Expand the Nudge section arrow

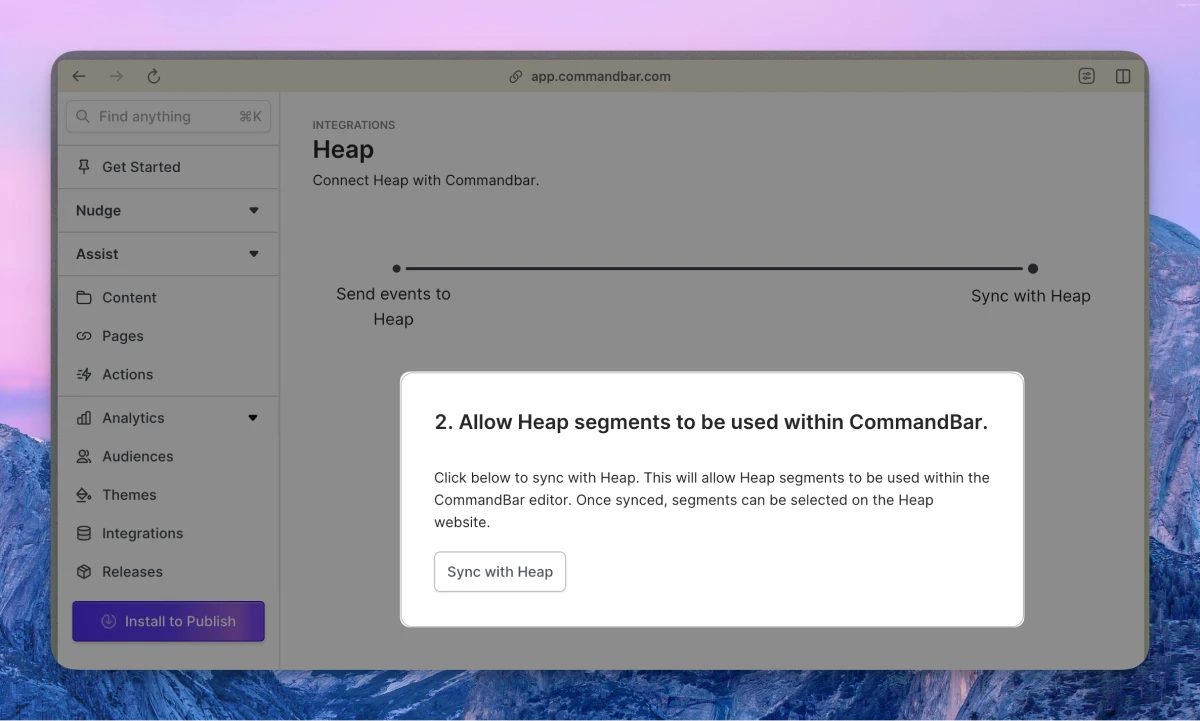click(x=254, y=211)
